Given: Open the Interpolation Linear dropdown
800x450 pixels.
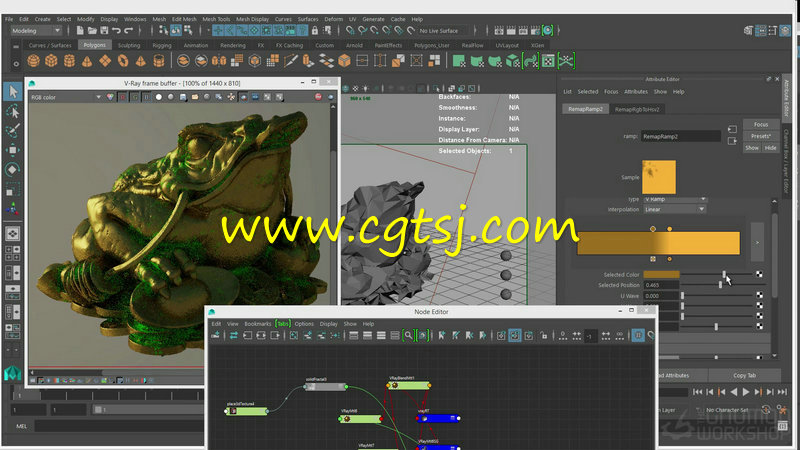Looking at the screenshot, I should [674, 209].
